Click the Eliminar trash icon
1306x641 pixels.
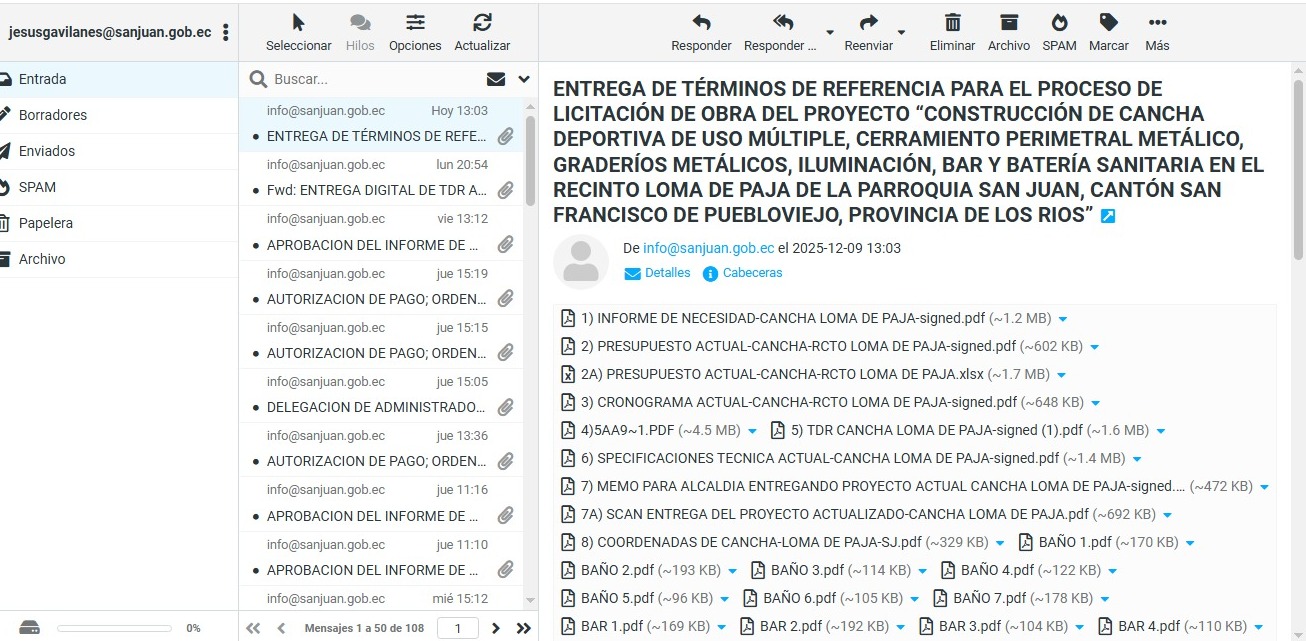(x=952, y=23)
